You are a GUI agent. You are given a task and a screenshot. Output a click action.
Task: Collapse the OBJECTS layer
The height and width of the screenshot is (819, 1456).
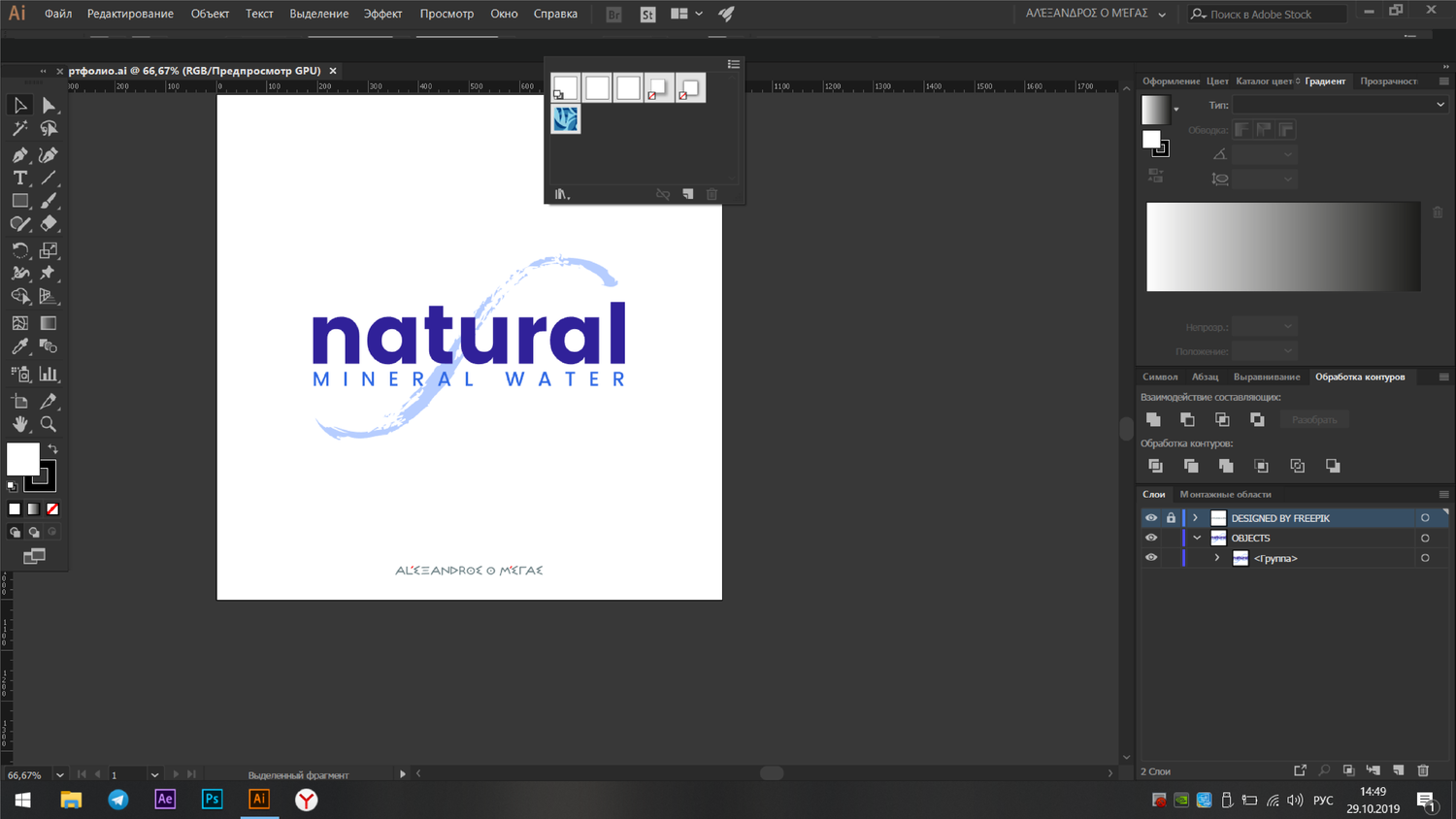pos(1197,538)
